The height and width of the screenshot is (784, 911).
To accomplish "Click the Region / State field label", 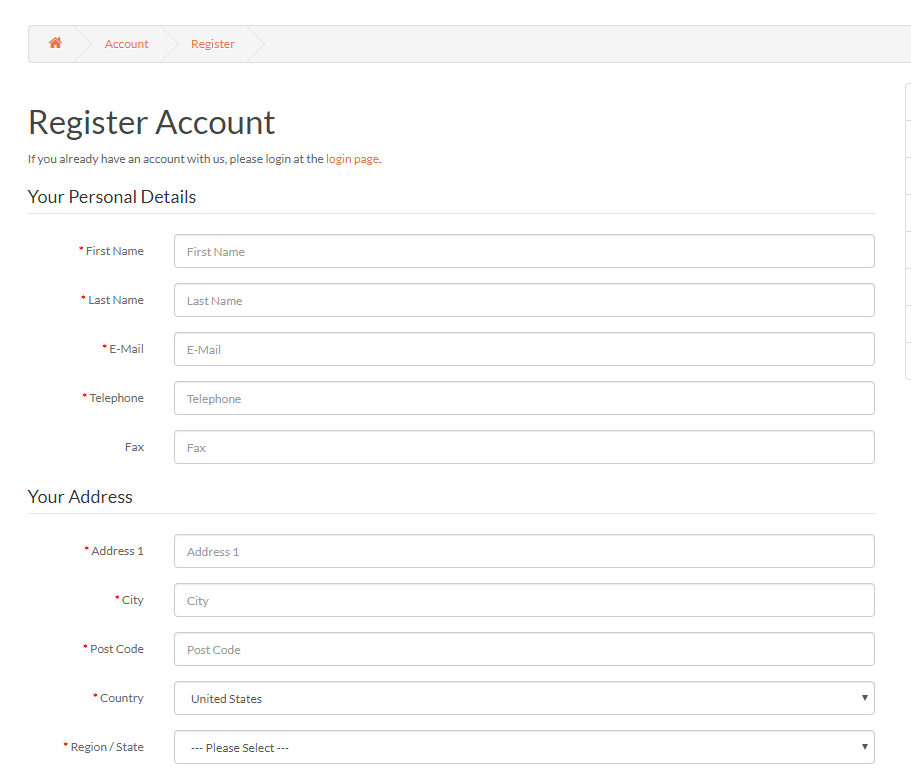I will (107, 747).
